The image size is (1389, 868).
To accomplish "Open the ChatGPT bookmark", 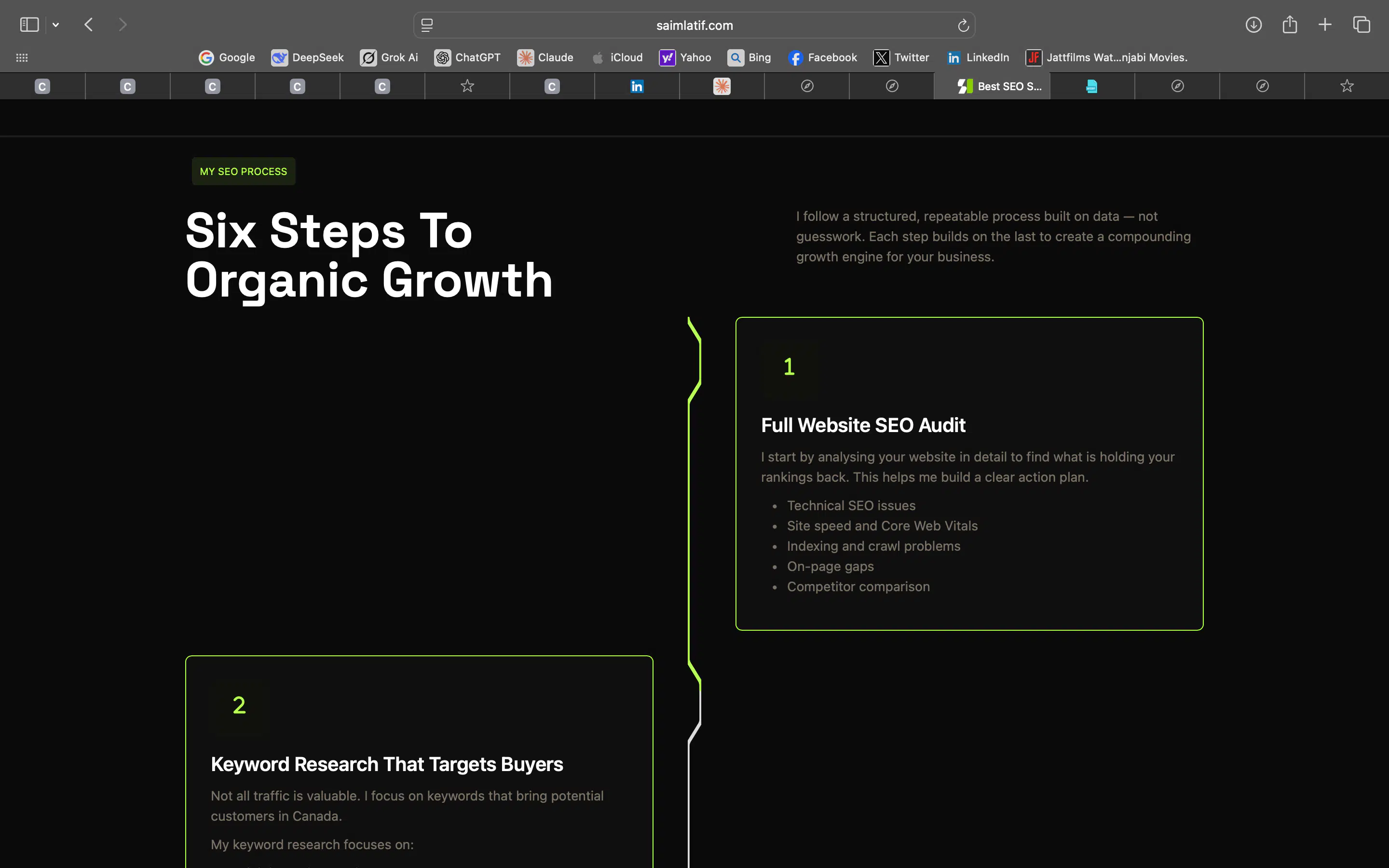I will coord(467,57).
